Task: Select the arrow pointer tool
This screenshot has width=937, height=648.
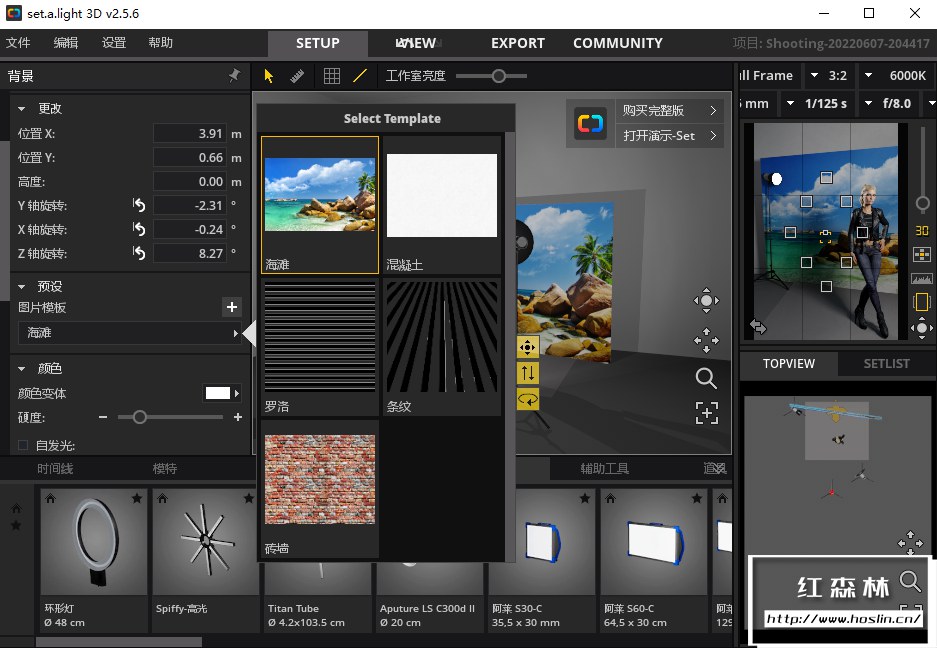Action: pos(269,76)
